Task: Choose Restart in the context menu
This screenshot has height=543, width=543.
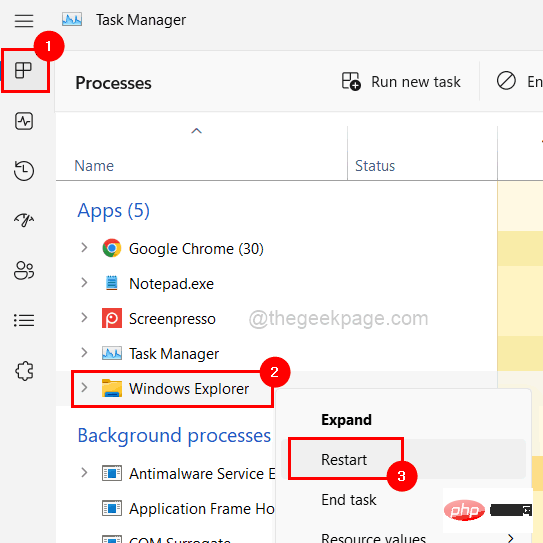Action: pos(344,460)
